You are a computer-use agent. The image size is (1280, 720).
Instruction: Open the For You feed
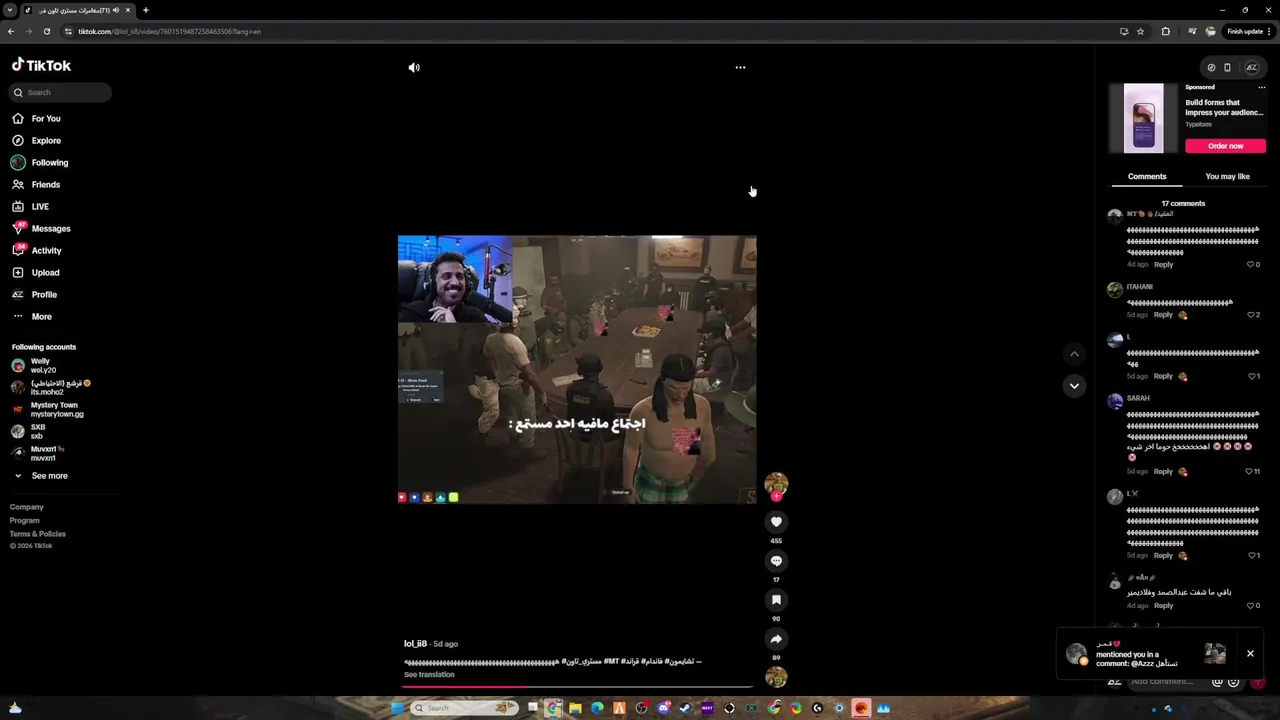pos(45,119)
